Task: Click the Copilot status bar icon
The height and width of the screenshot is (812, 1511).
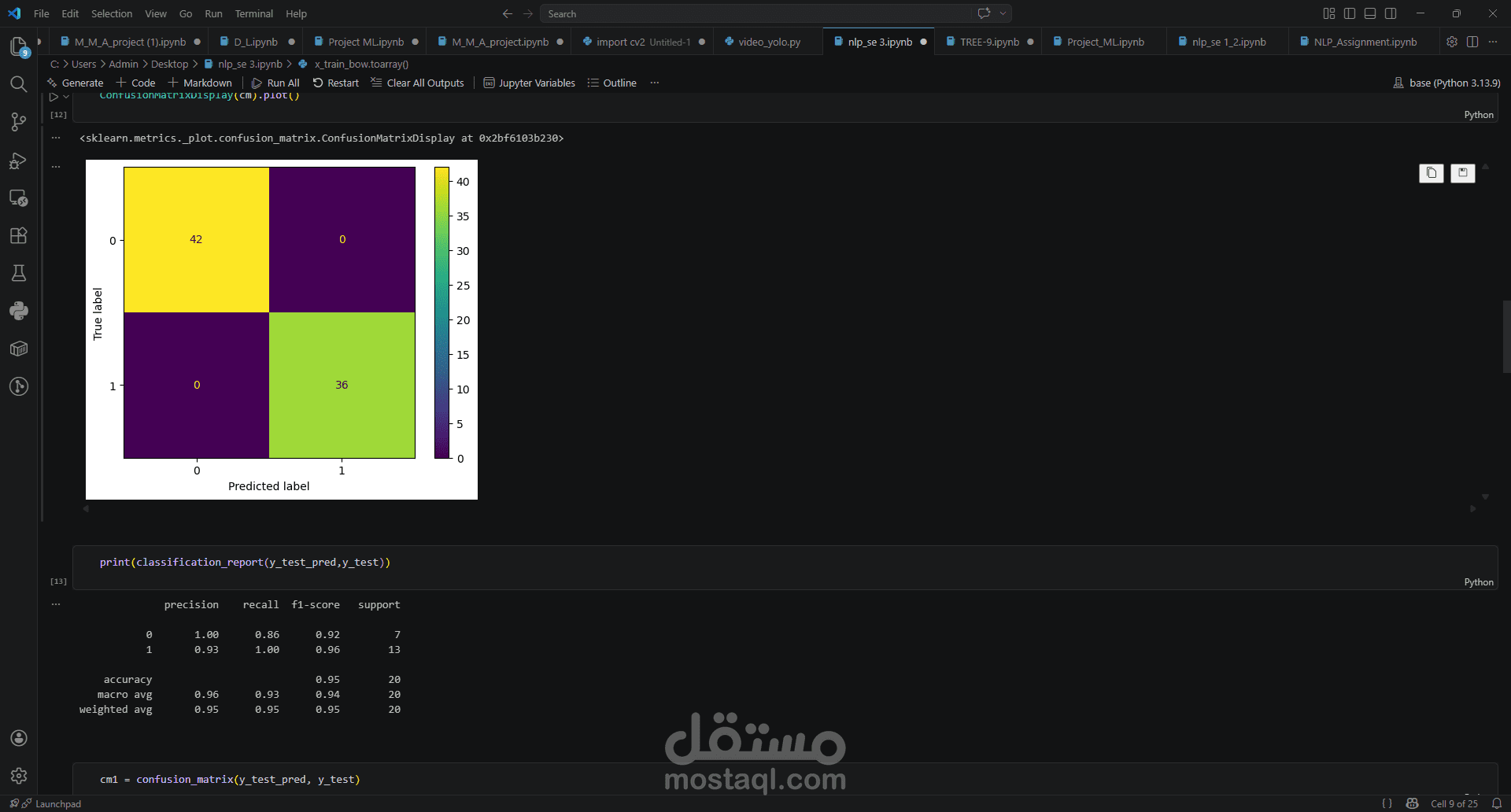Action: click(1413, 803)
